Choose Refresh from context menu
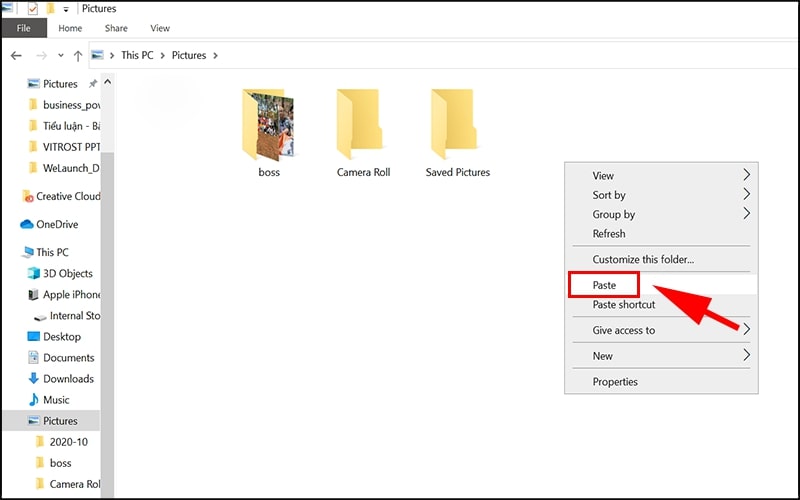This screenshot has height=500, width=800. 661,233
